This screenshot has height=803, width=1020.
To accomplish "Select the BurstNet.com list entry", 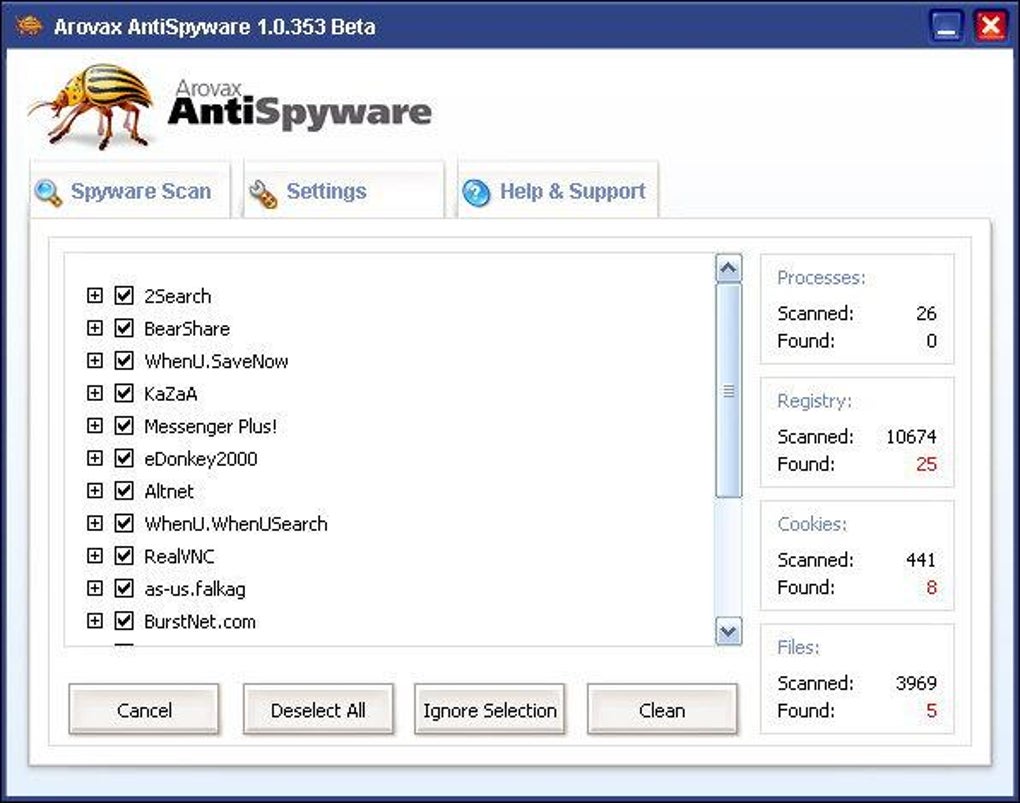I will click(200, 621).
